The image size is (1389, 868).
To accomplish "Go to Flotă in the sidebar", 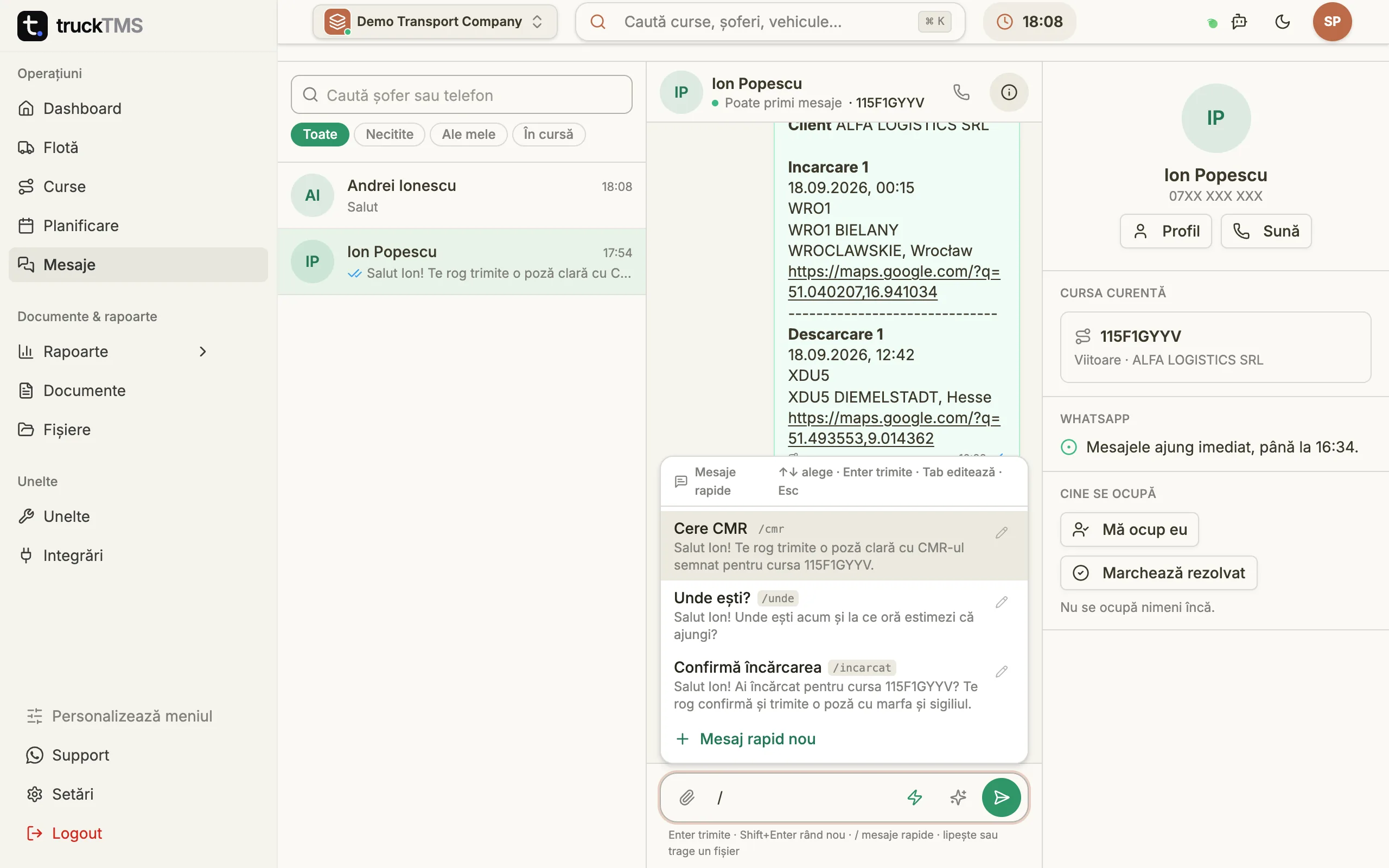I will click(x=138, y=148).
